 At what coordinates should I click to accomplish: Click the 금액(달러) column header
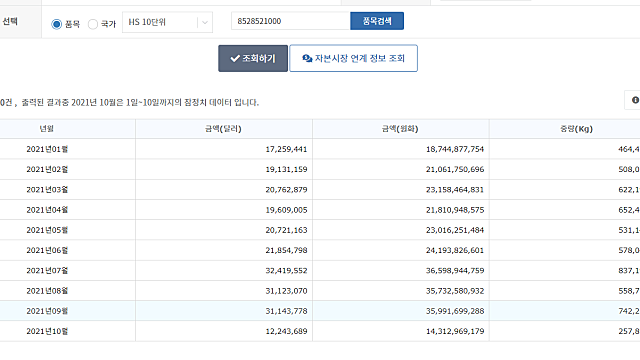pyautogui.click(x=224, y=129)
